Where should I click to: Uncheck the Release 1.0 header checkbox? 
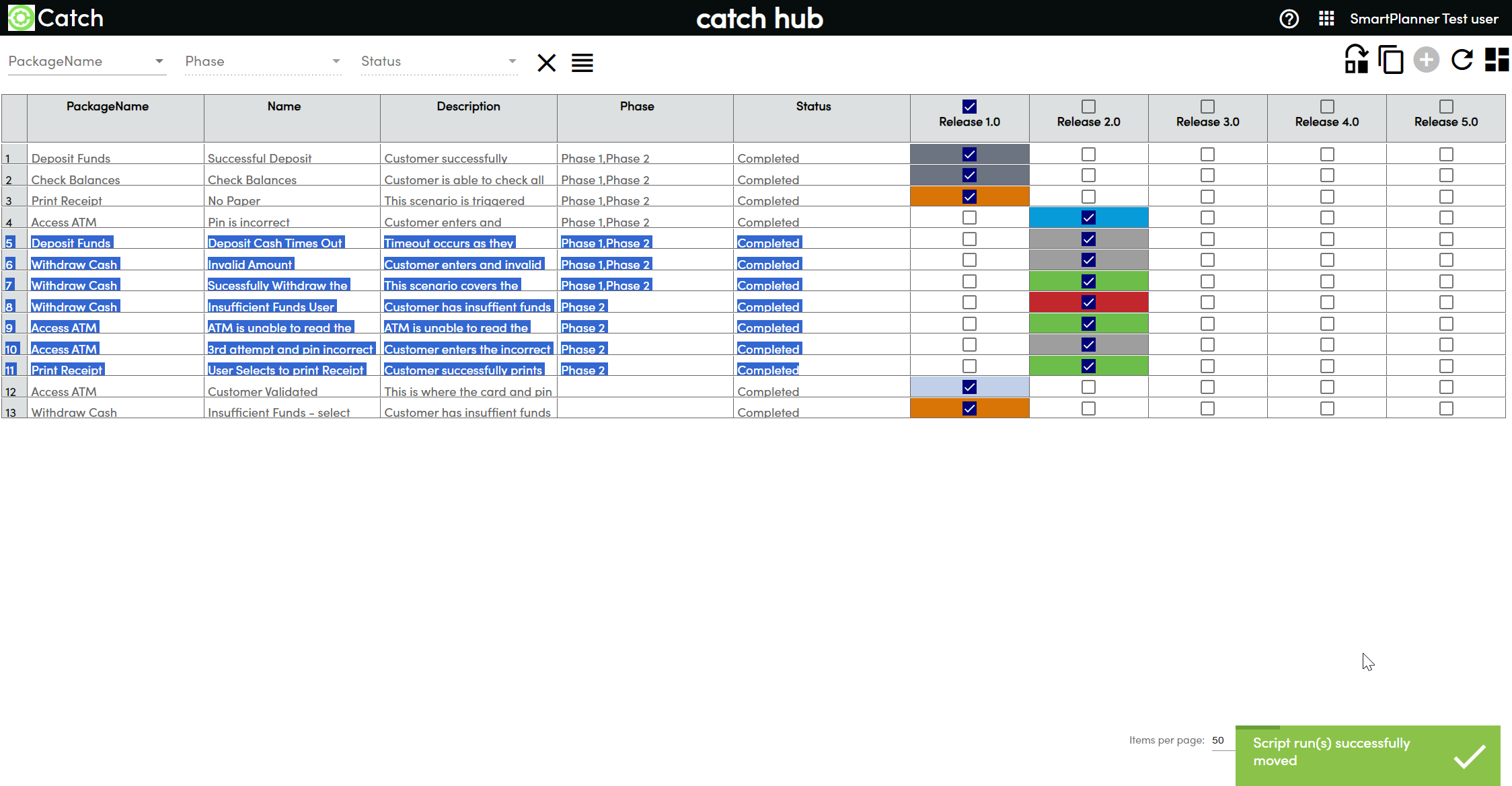tap(969, 106)
